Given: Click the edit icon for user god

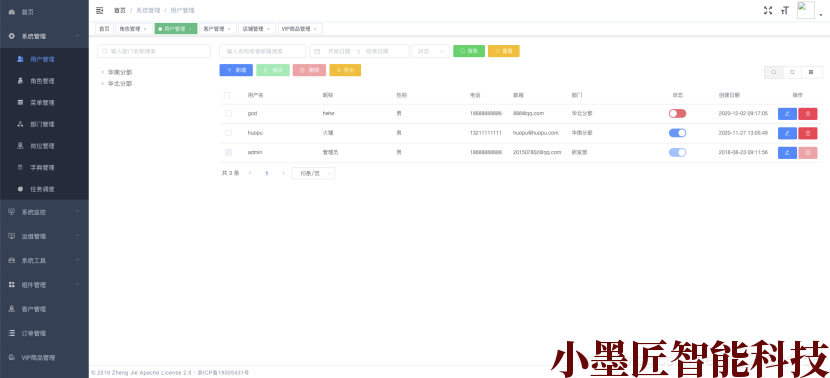Looking at the screenshot, I should pos(787,114).
